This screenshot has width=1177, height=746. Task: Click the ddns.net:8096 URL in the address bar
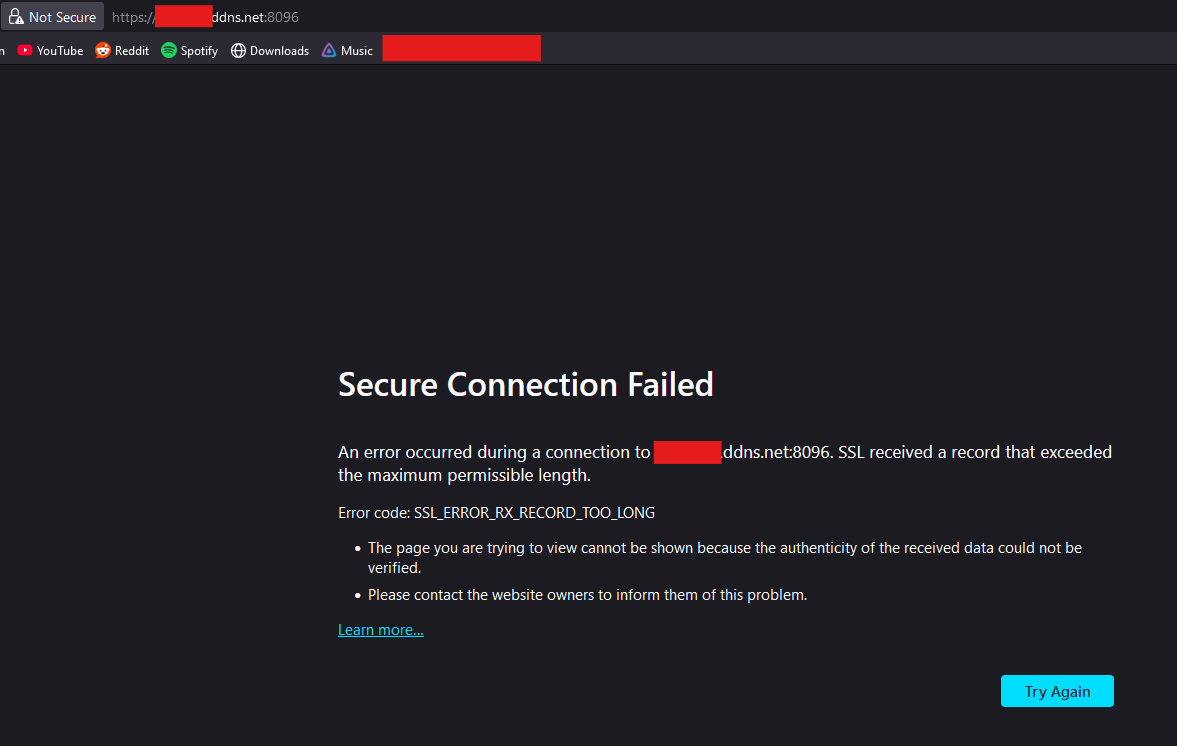(x=255, y=17)
